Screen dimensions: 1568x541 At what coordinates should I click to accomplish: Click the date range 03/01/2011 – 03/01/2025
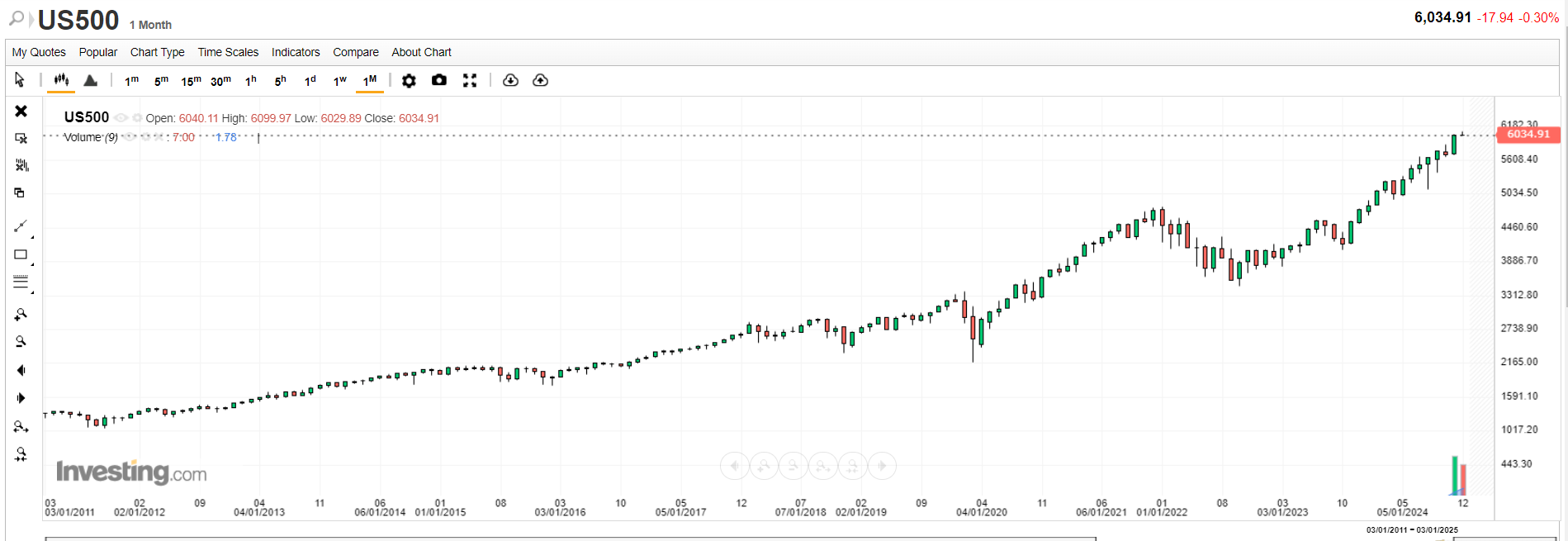(1412, 529)
